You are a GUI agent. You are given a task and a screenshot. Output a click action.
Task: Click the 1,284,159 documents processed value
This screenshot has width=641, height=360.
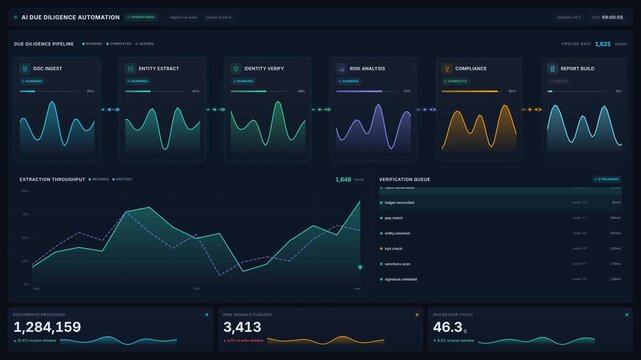tap(47, 327)
